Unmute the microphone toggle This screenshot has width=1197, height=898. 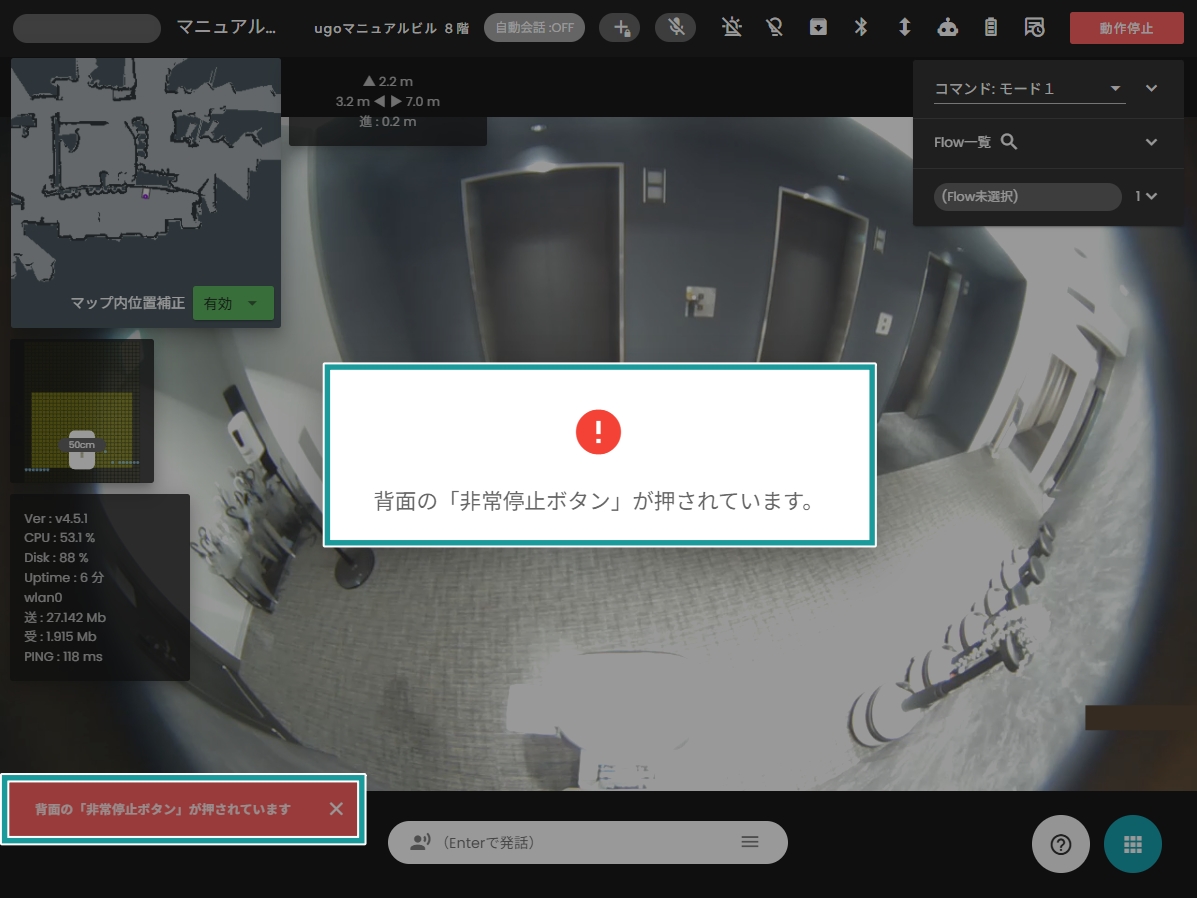[676, 27]
